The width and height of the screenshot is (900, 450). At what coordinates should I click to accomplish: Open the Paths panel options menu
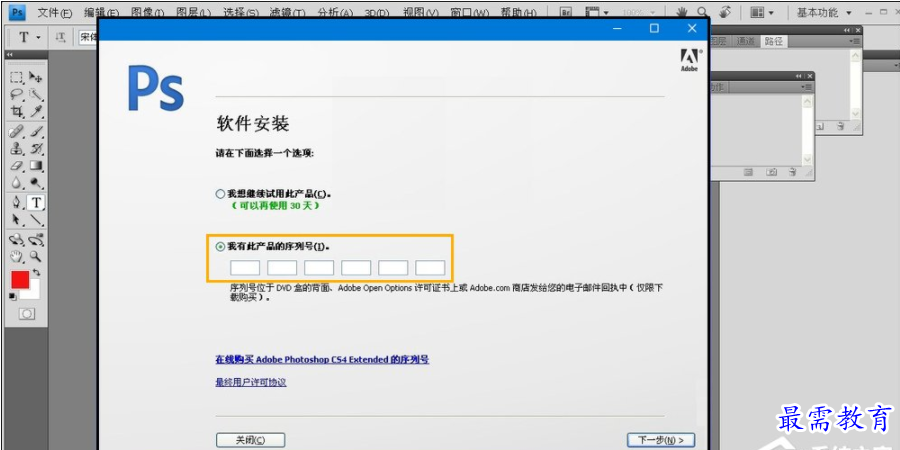(855, 41)
